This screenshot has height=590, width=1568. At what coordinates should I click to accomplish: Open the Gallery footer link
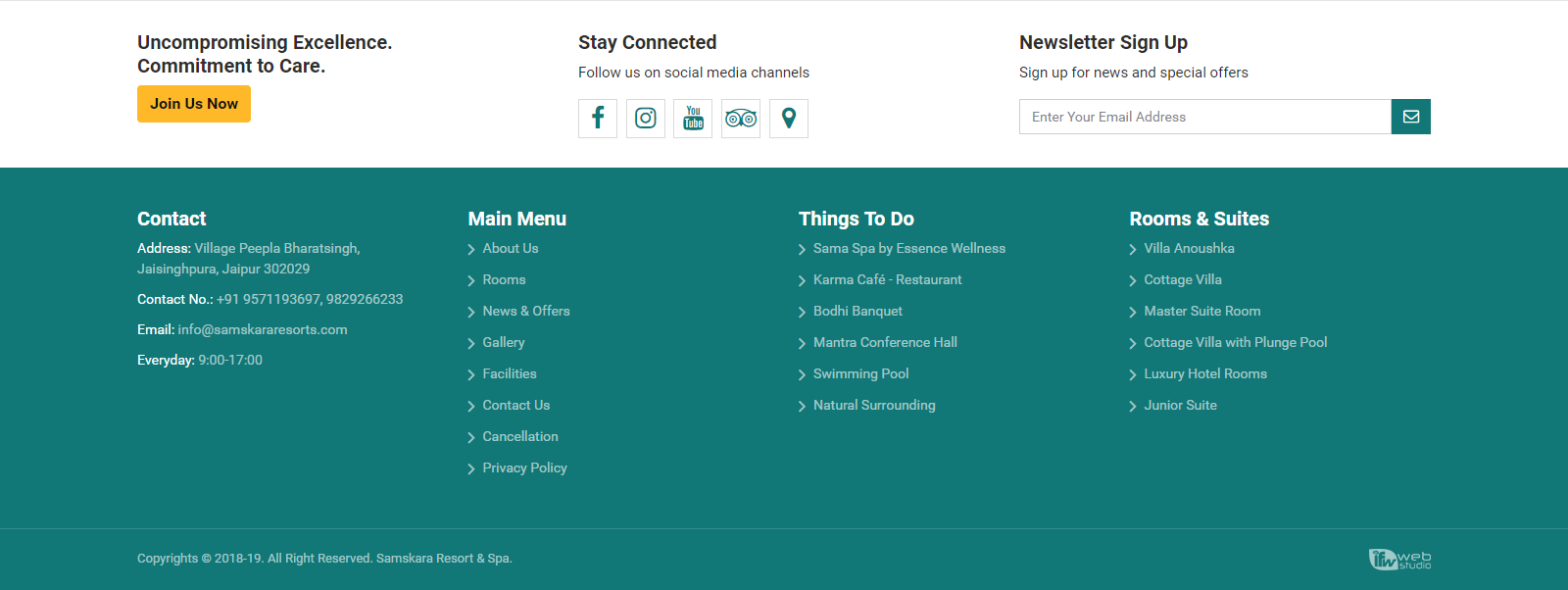[x=503, y=343]
